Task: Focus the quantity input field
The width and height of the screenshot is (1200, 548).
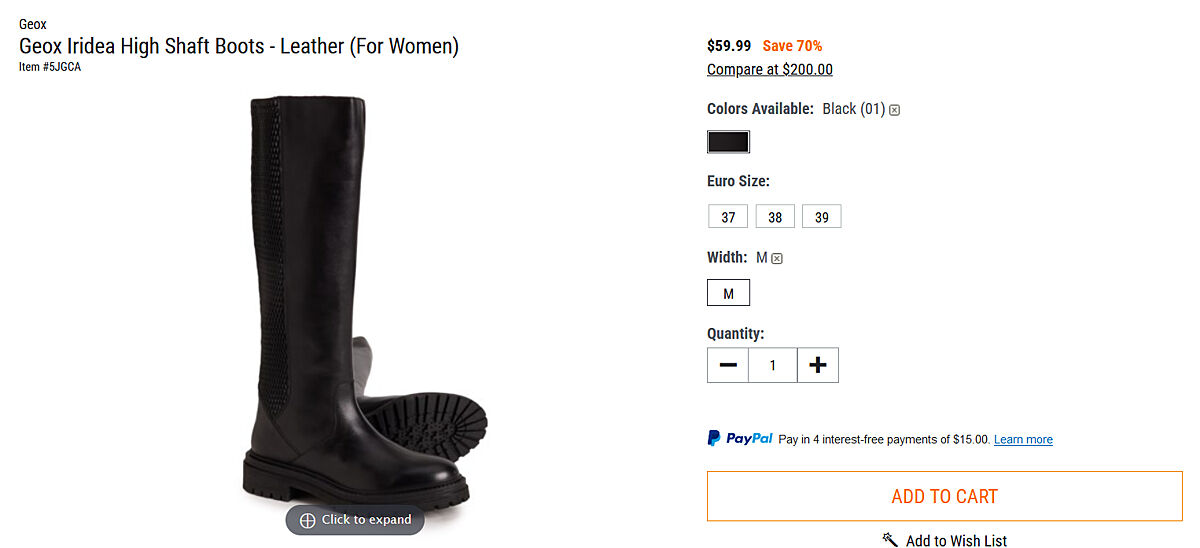Action: coord(772,365)
